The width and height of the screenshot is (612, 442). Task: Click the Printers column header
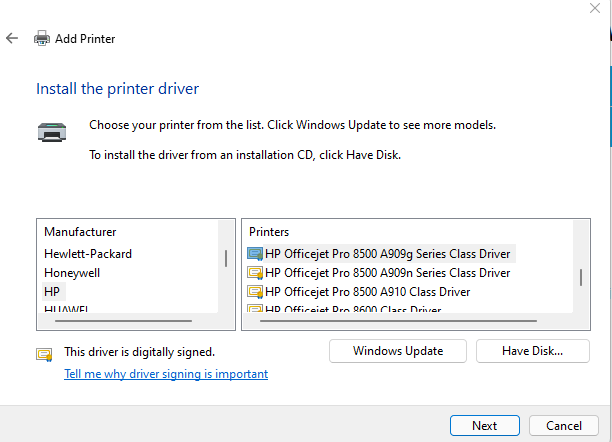tap(269, 232)
